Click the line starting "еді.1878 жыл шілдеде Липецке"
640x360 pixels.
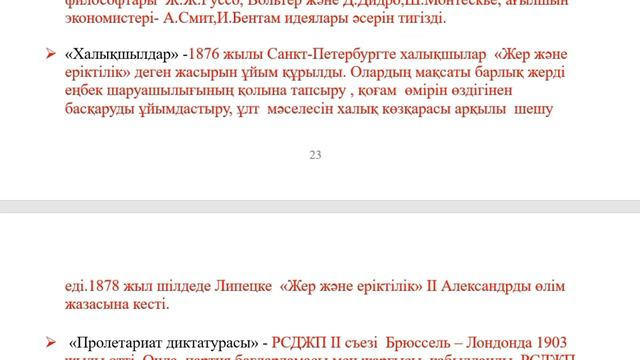[315, 286]
